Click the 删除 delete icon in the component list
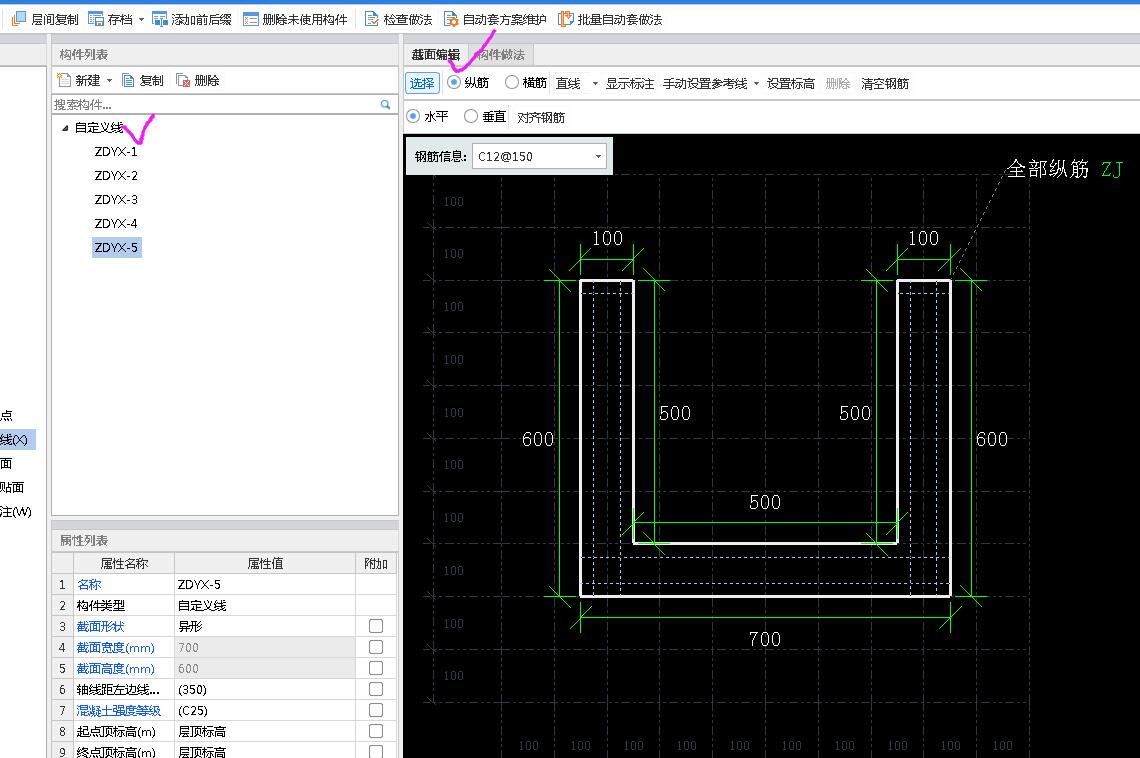This screenshot has width=1140, height=758. pos(183,80)
